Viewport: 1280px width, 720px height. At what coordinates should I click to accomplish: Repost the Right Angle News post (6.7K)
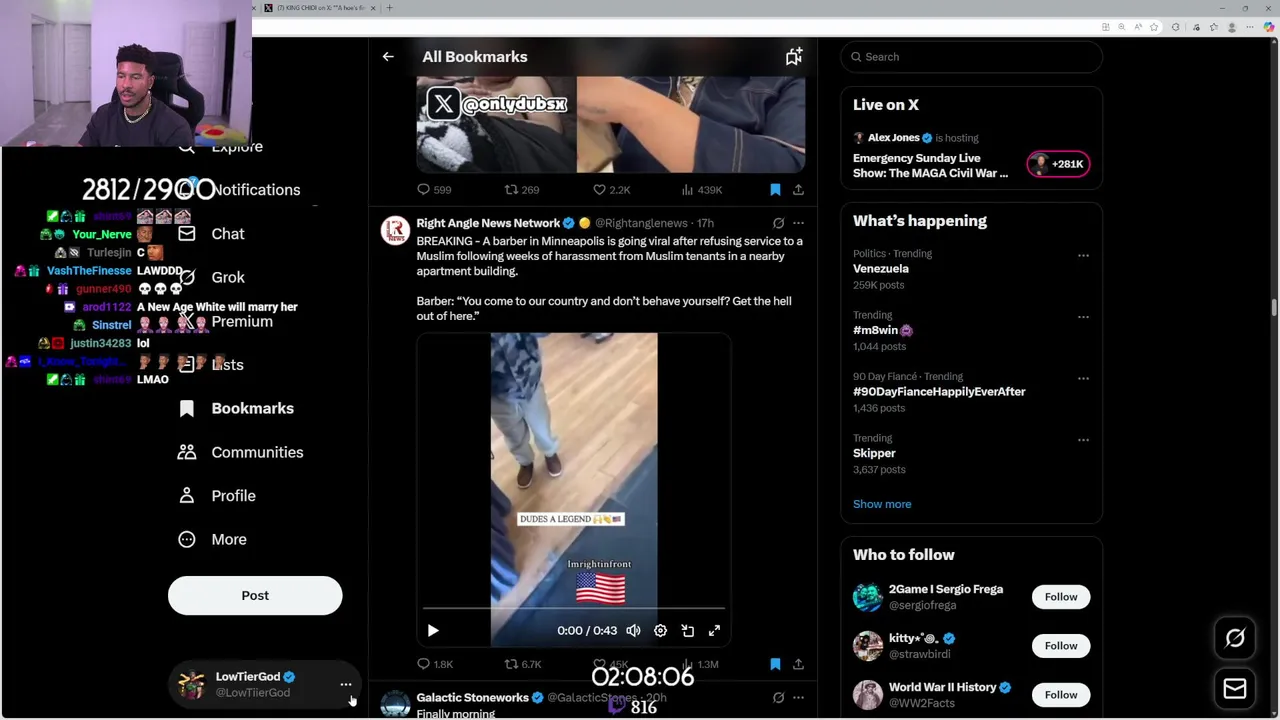point(523,664)
